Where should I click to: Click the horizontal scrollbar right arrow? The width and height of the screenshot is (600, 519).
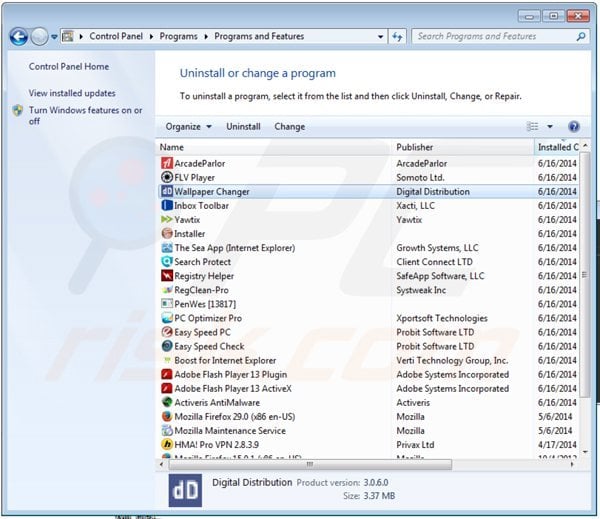(x=572, y=464)
